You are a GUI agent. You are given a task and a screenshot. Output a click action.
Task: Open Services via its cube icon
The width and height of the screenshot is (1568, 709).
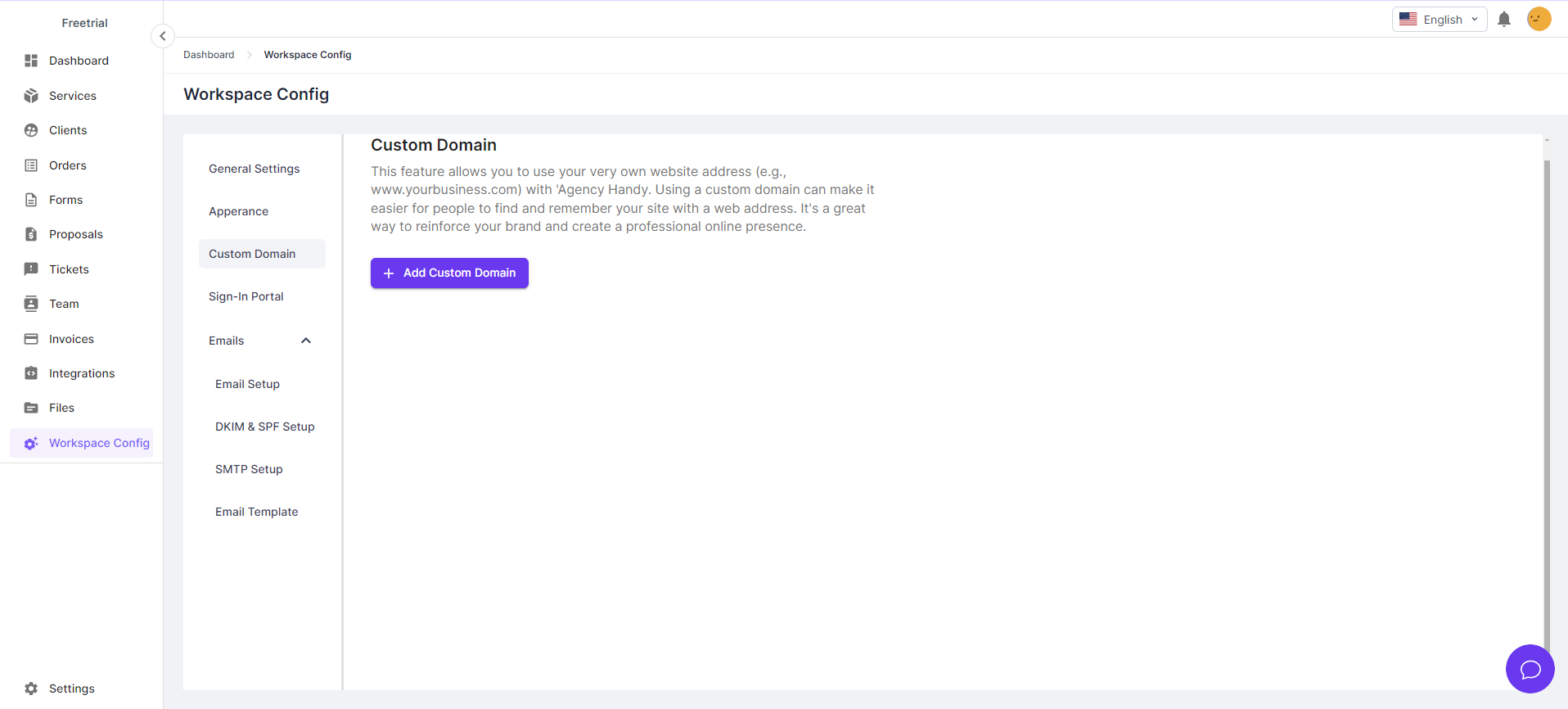(x=31, y=96)
